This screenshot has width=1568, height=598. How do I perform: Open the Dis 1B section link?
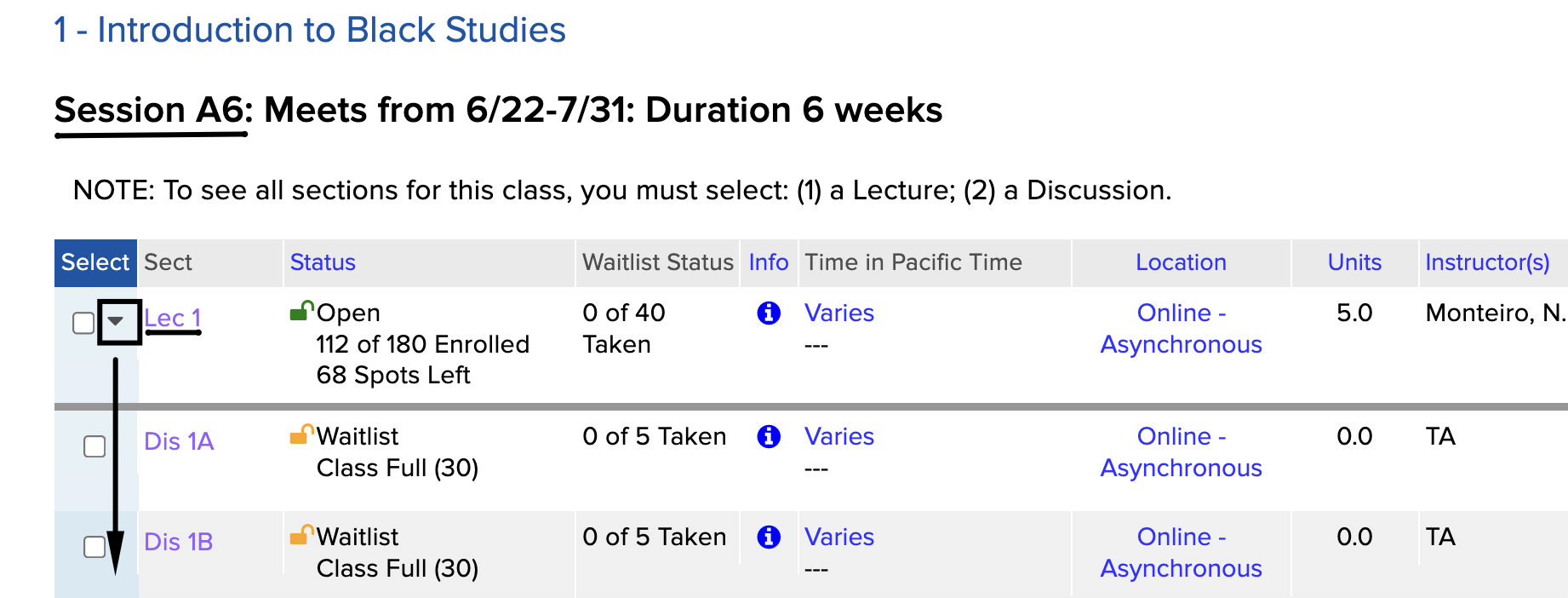179,542
